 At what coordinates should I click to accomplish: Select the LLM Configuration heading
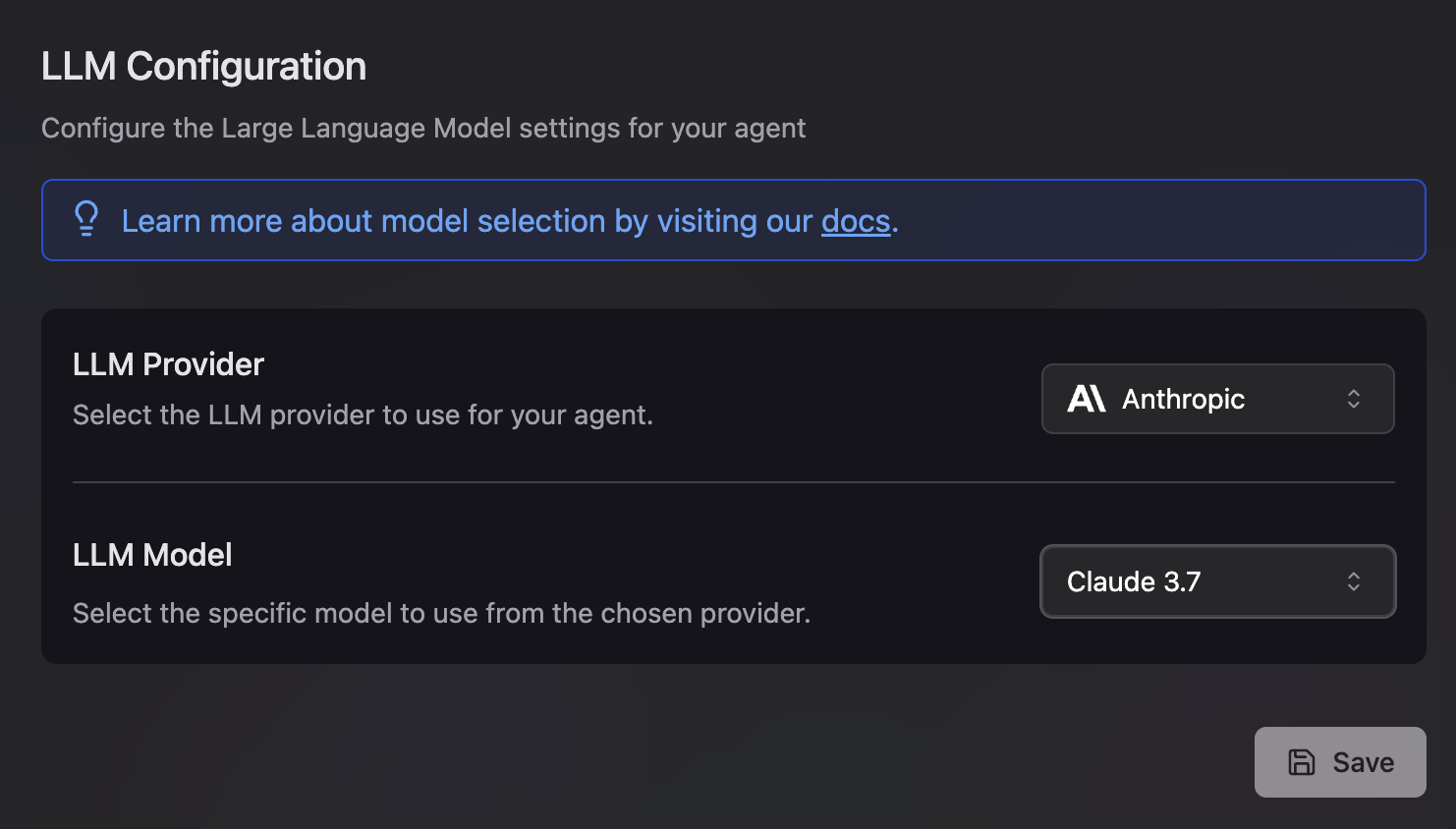pyautogui.click(x=203, y=66)
